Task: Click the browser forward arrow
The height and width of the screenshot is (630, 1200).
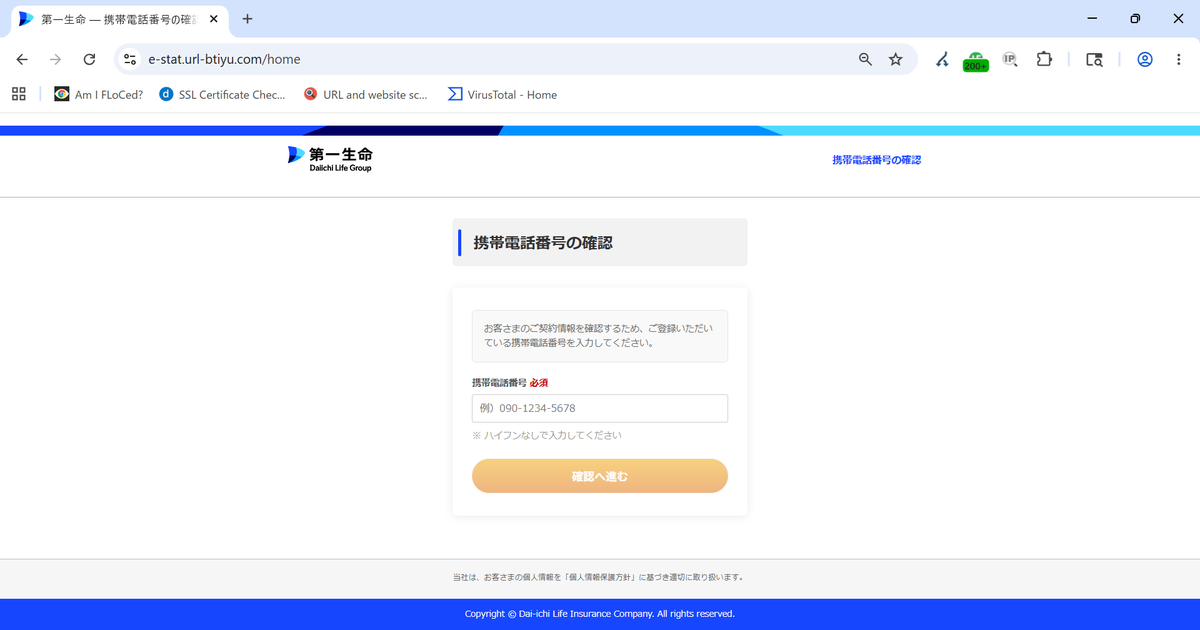Action: 56,59
